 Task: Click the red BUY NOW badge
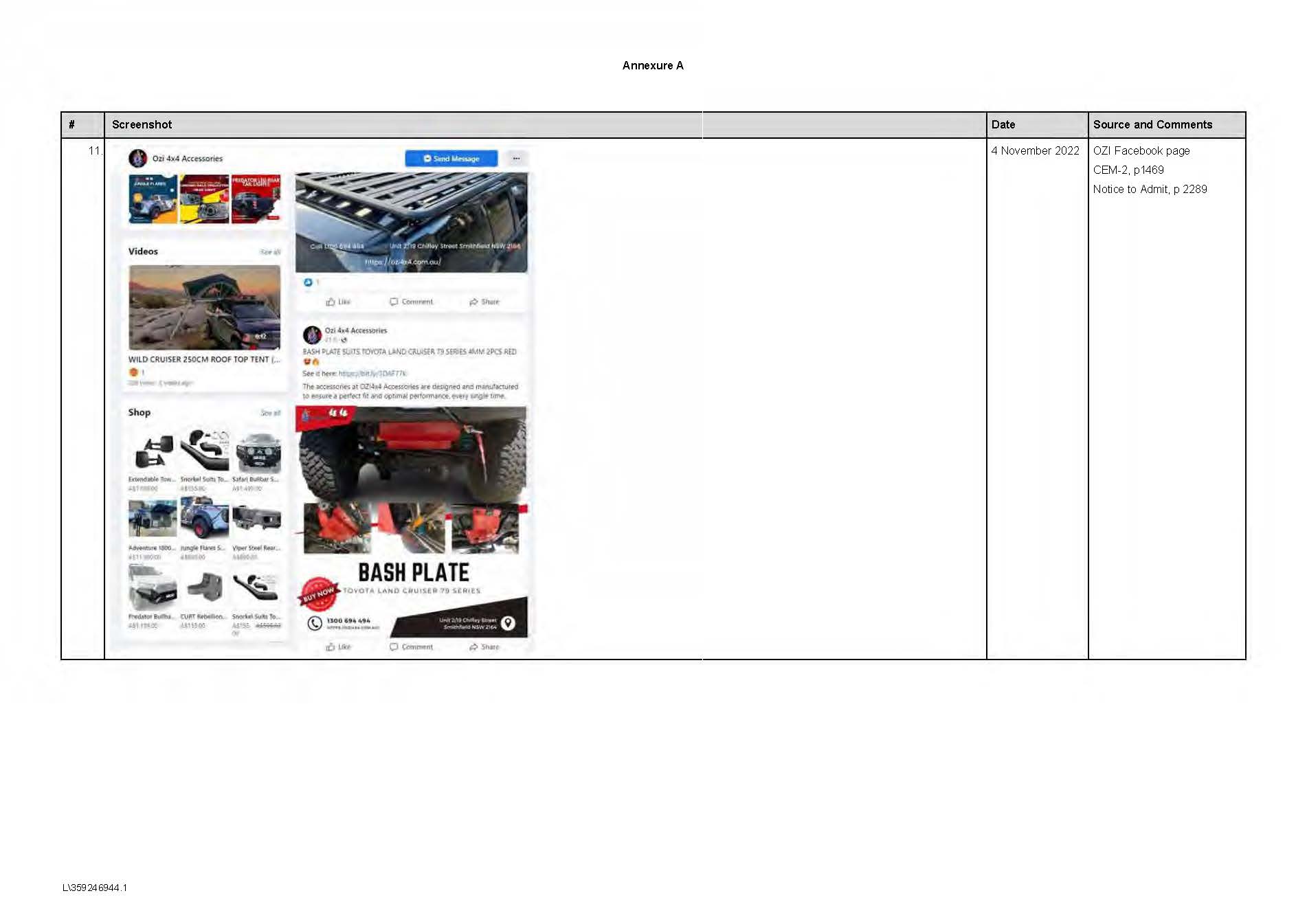(317, 593)
